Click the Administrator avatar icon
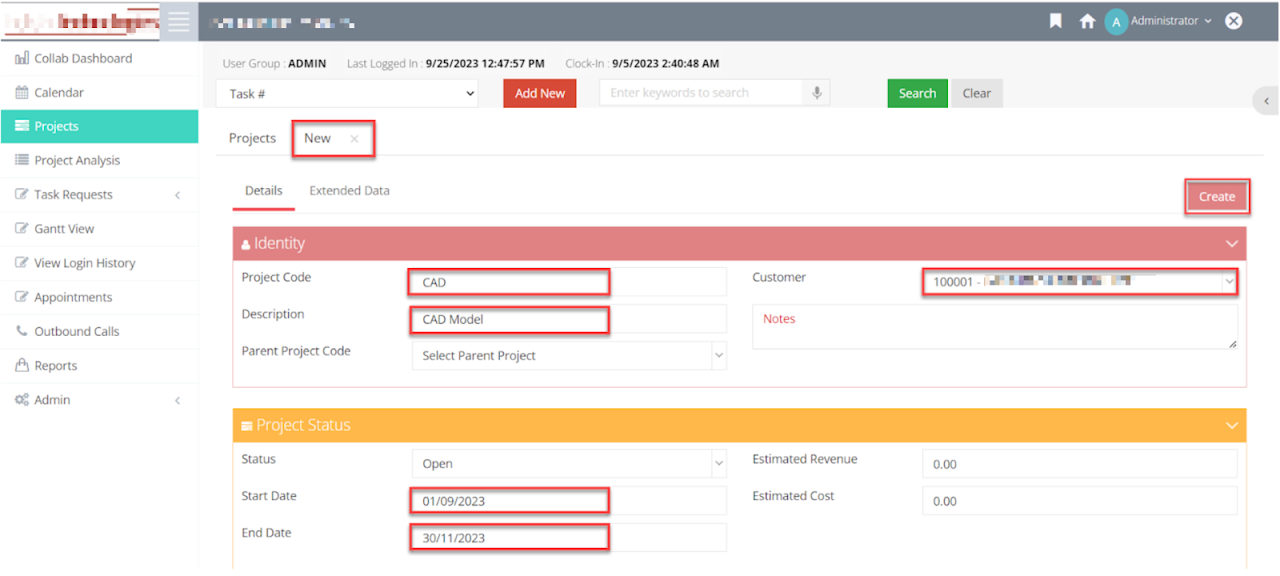The image size is (1280, 576). click(1116, 22)
